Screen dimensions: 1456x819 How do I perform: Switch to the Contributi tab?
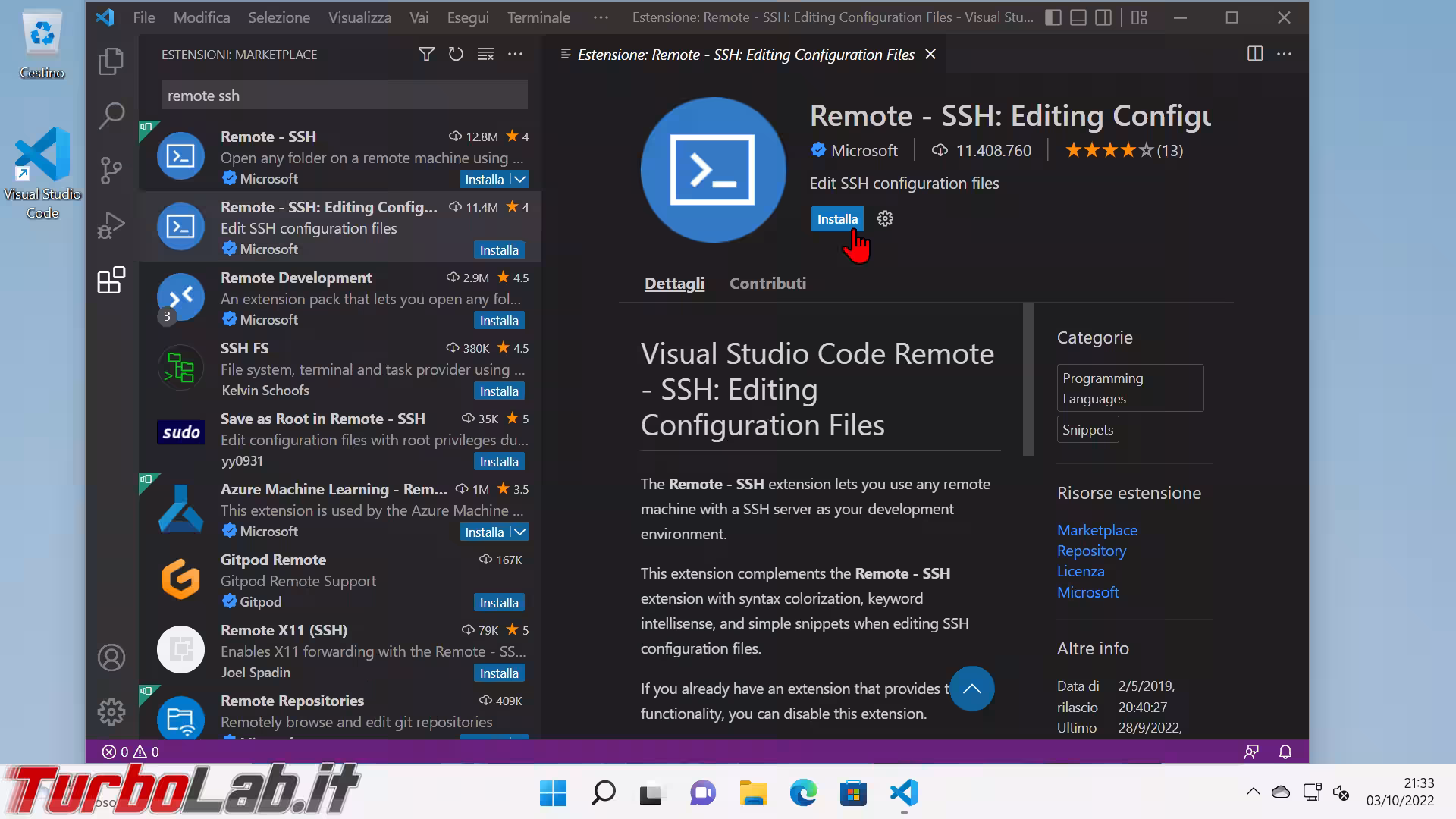point(767,284)
